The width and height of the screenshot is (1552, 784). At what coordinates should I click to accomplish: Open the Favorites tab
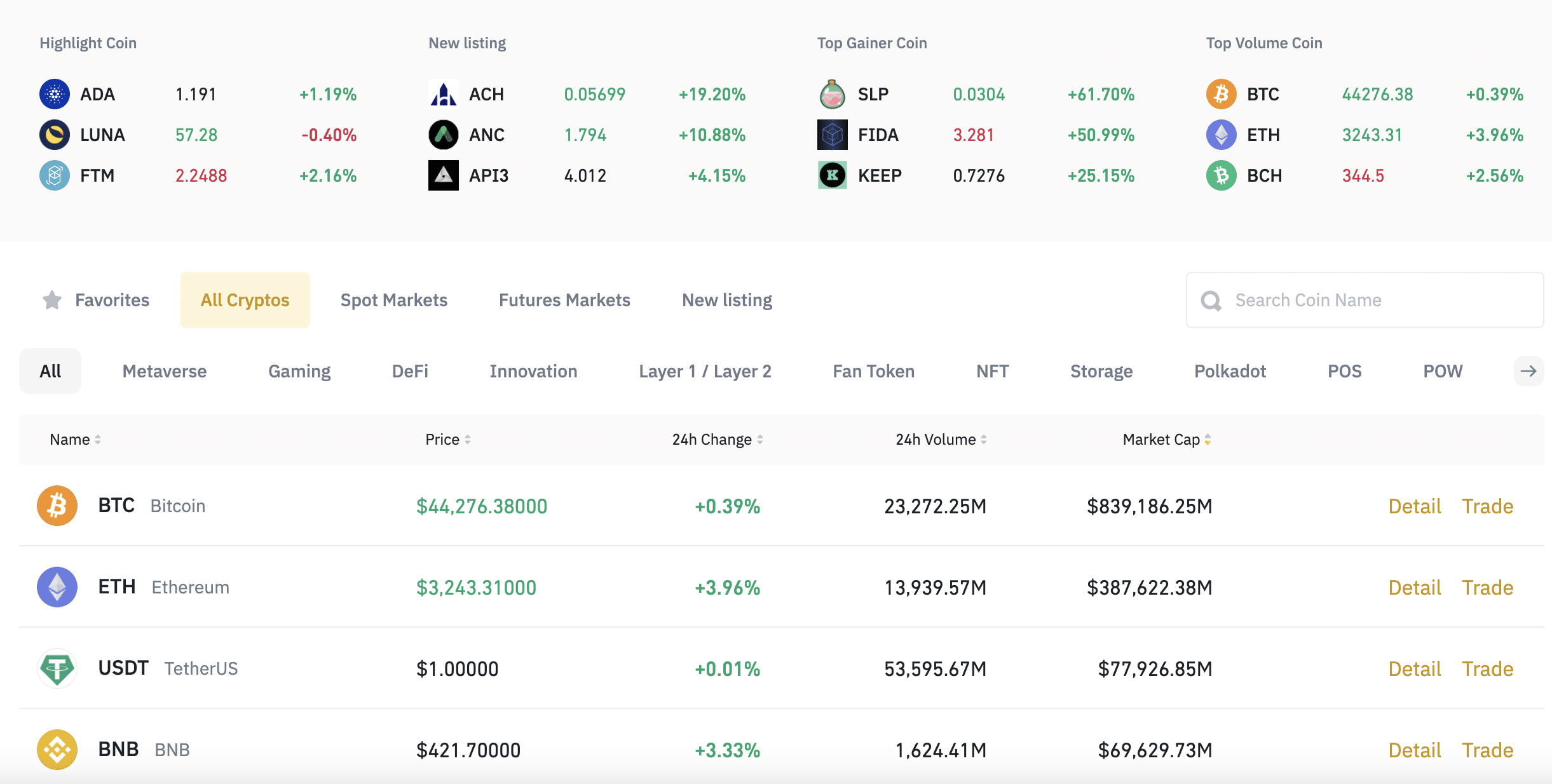click(x=95, y=300)
